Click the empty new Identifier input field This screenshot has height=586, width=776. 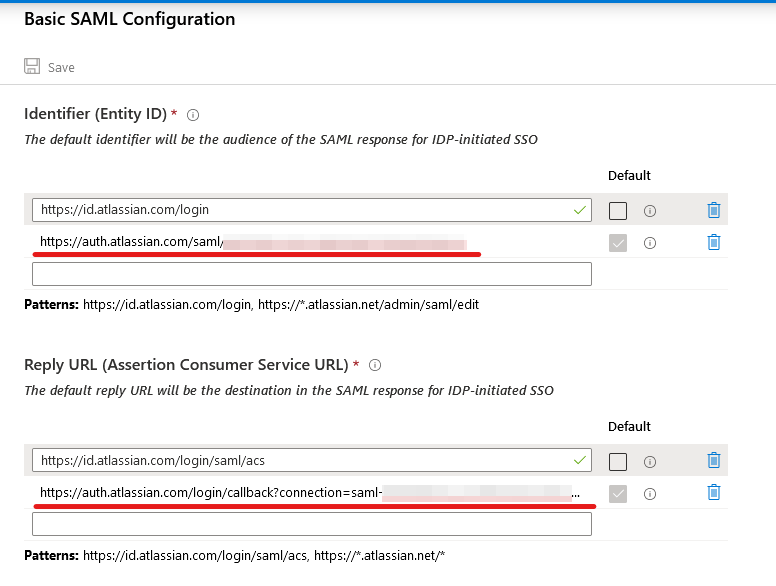[x=311, y=273]
